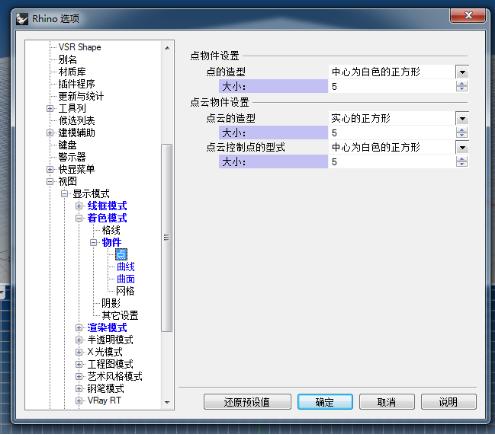The image size is (495, 435).
Task: Select 更新与统计 in the options tree
Action: pyautogui.click(x=81, y=96)
